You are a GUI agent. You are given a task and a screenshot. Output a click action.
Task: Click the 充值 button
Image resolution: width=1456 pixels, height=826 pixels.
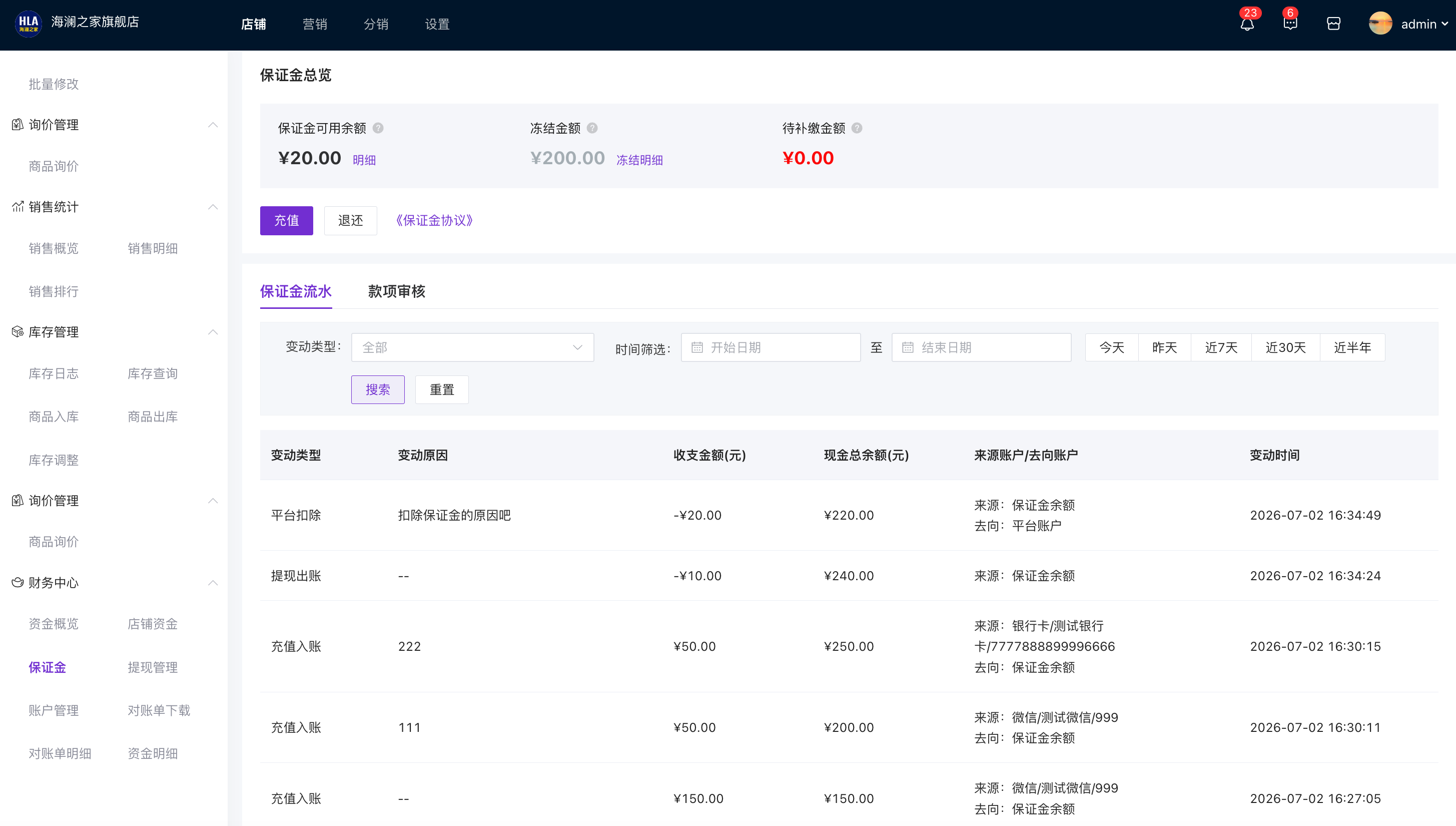click(286, 221)
